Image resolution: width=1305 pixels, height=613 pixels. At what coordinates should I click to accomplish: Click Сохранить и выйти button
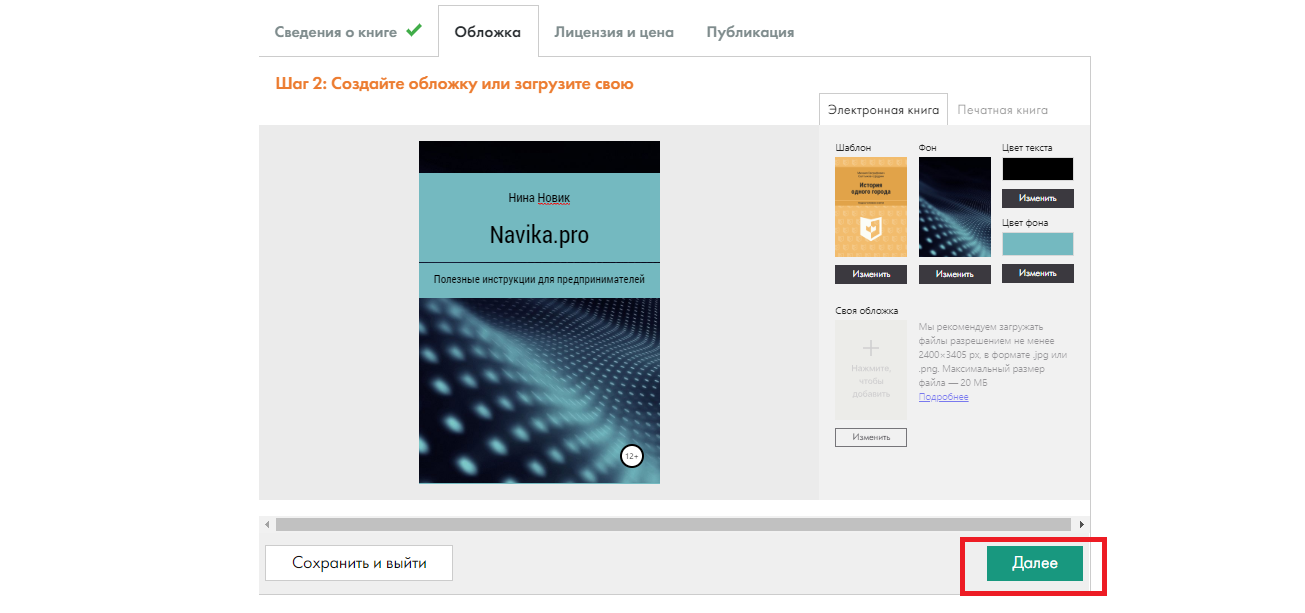click(x=359, y=563)
